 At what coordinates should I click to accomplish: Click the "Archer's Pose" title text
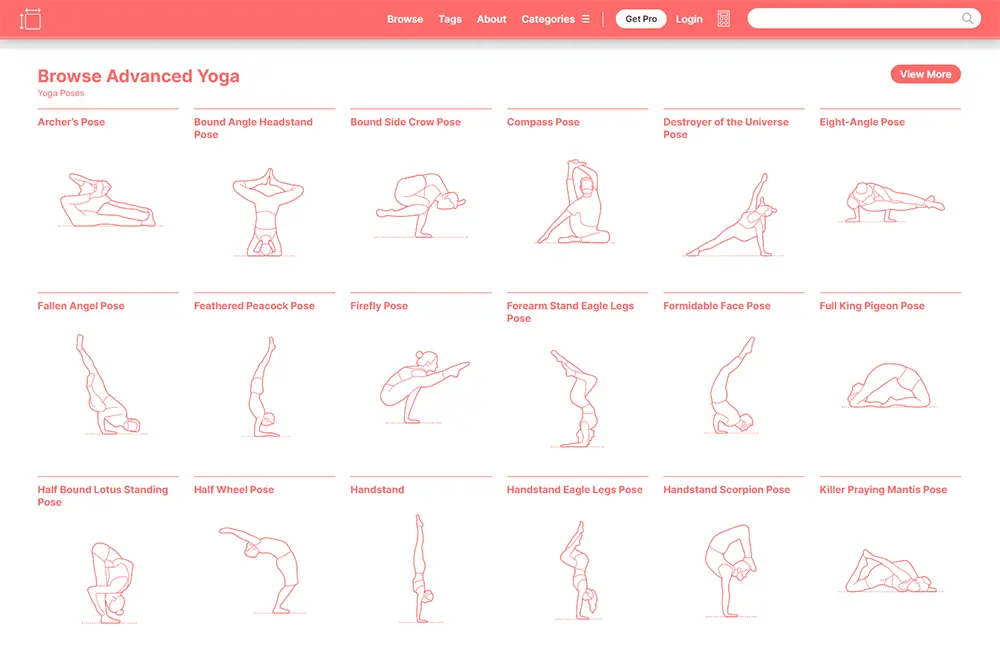[x=71, y=122]
